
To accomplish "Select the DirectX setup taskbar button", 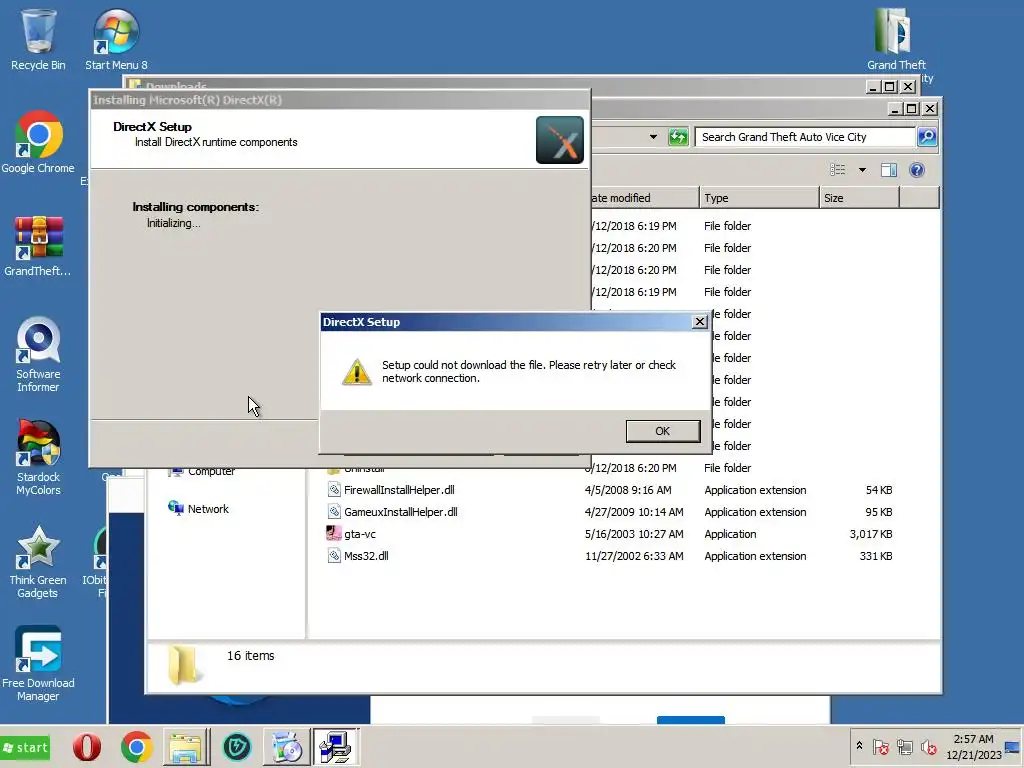I will point(336,747).
